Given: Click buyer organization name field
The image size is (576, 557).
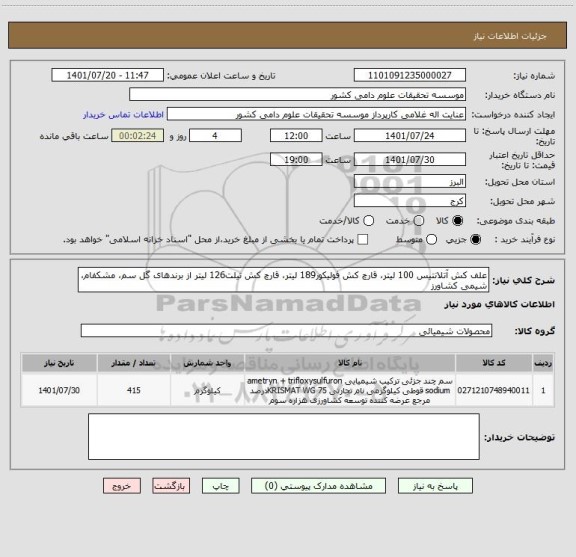Looking at the screenshot, I should click(x=298, y=95).
